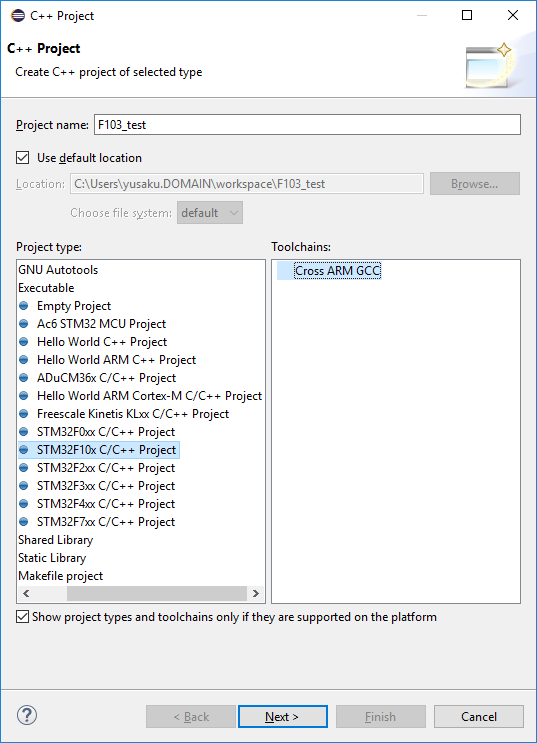Select the Ac6 STM32 MCU Project icon
The image size is (537, 743).
tap(24, 324)
